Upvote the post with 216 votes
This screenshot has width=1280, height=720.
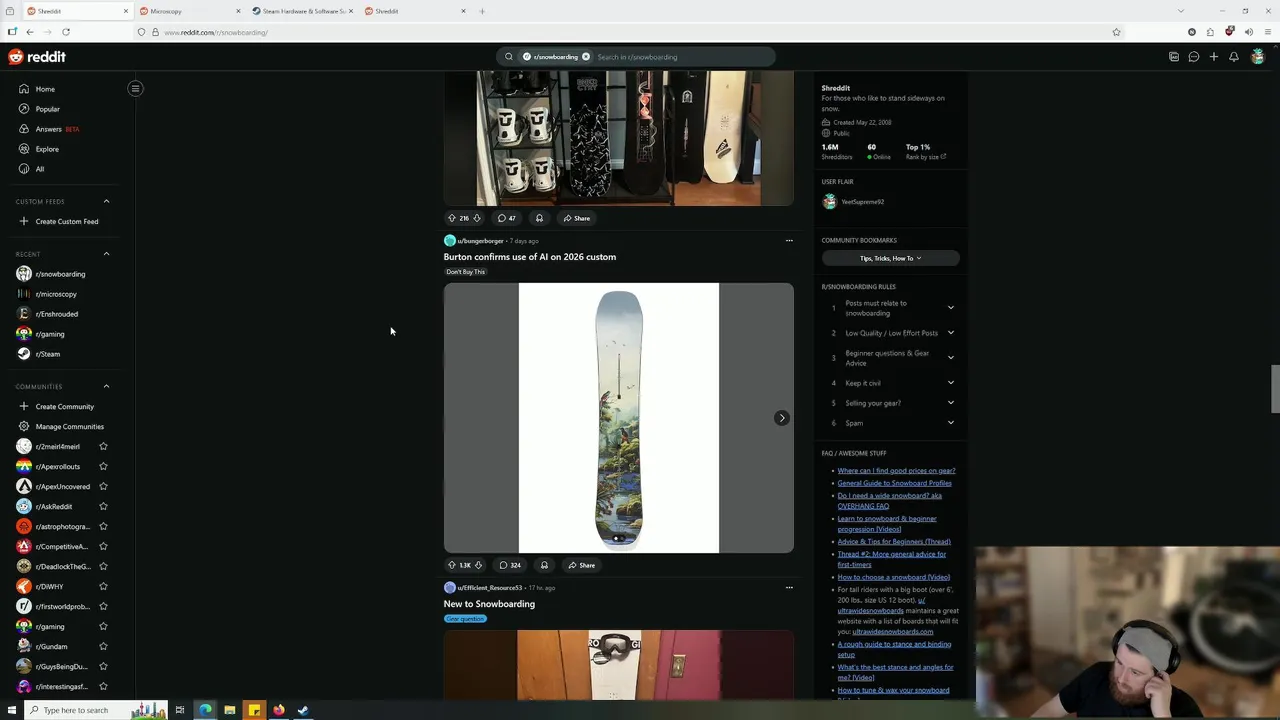[451, 218]
